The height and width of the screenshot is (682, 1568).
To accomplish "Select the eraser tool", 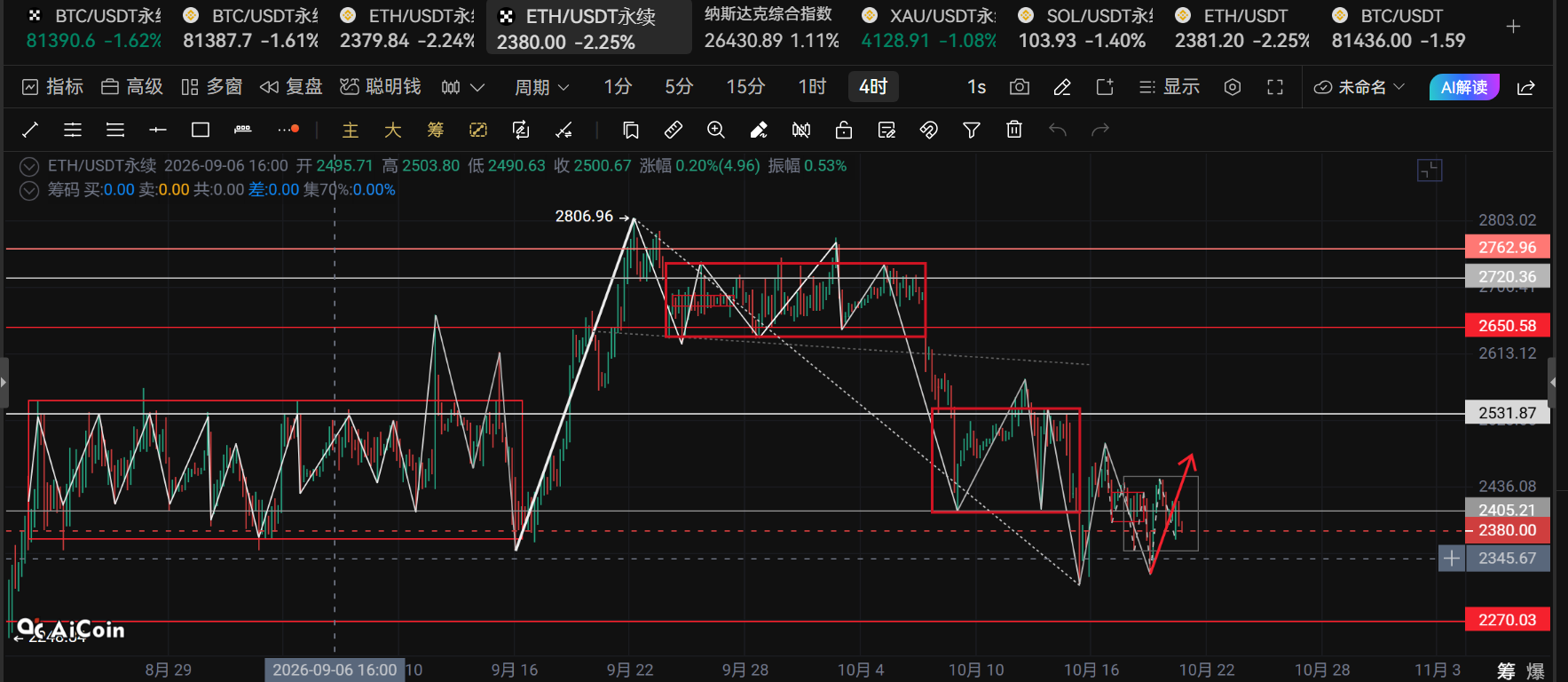I will pyautogui.click(x=759, y=131).
